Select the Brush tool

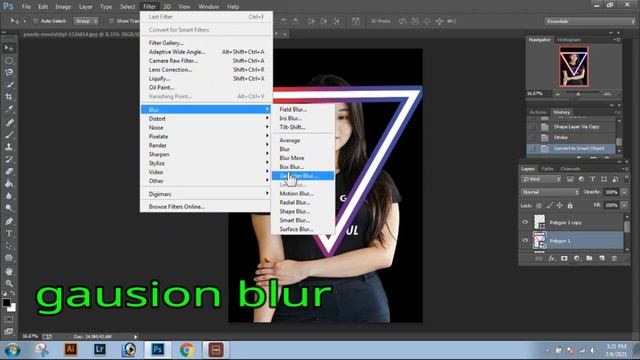coord(9,134)
